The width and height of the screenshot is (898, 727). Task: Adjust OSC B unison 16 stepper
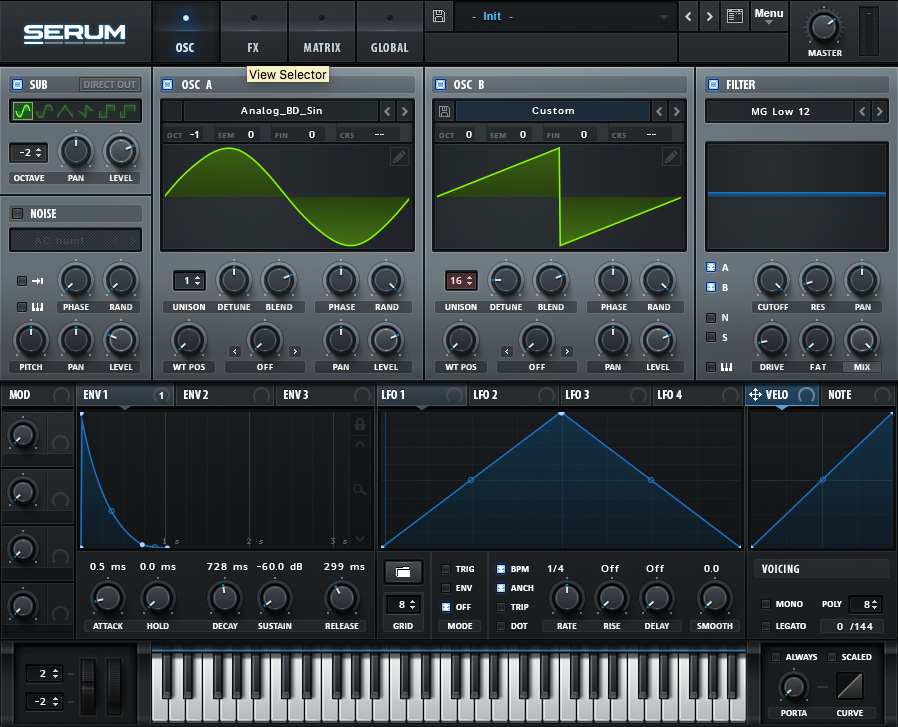click(461, 281)
